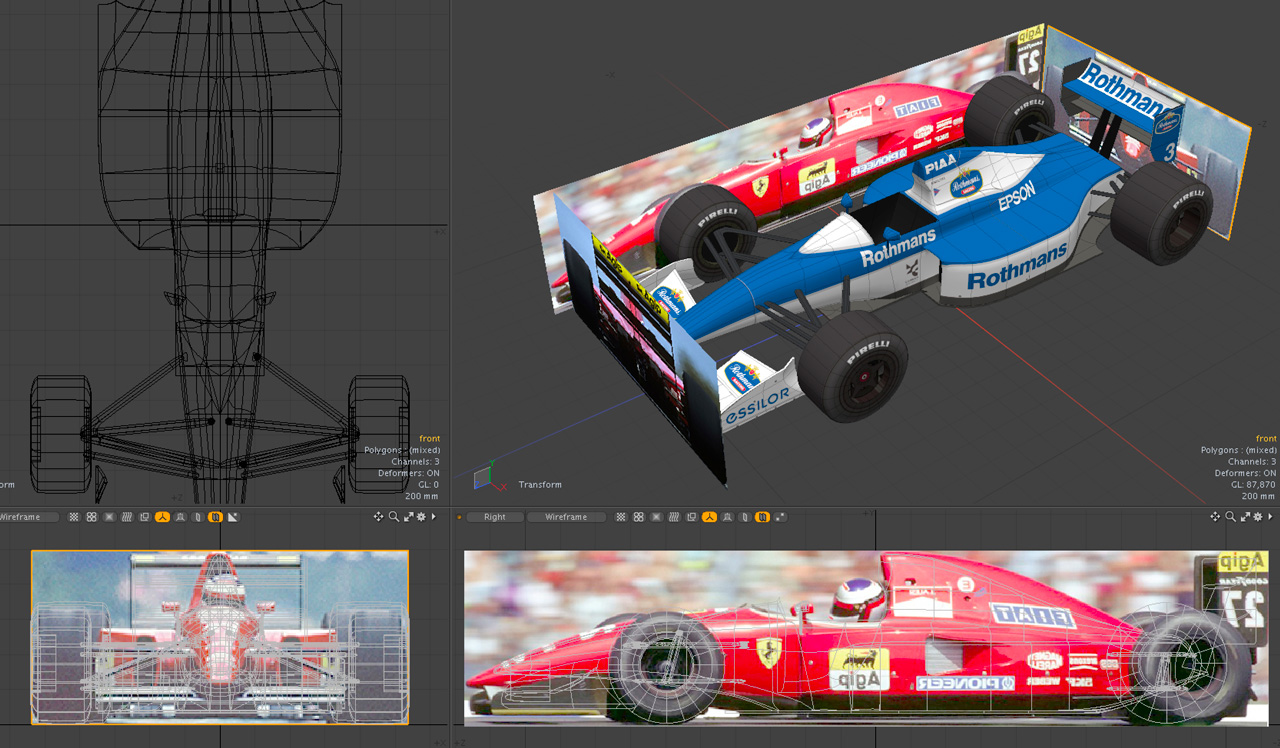Open Wireframe shading dropdown in Right viewport
The image size is (1280, 748).
click(x=566, y=517)
